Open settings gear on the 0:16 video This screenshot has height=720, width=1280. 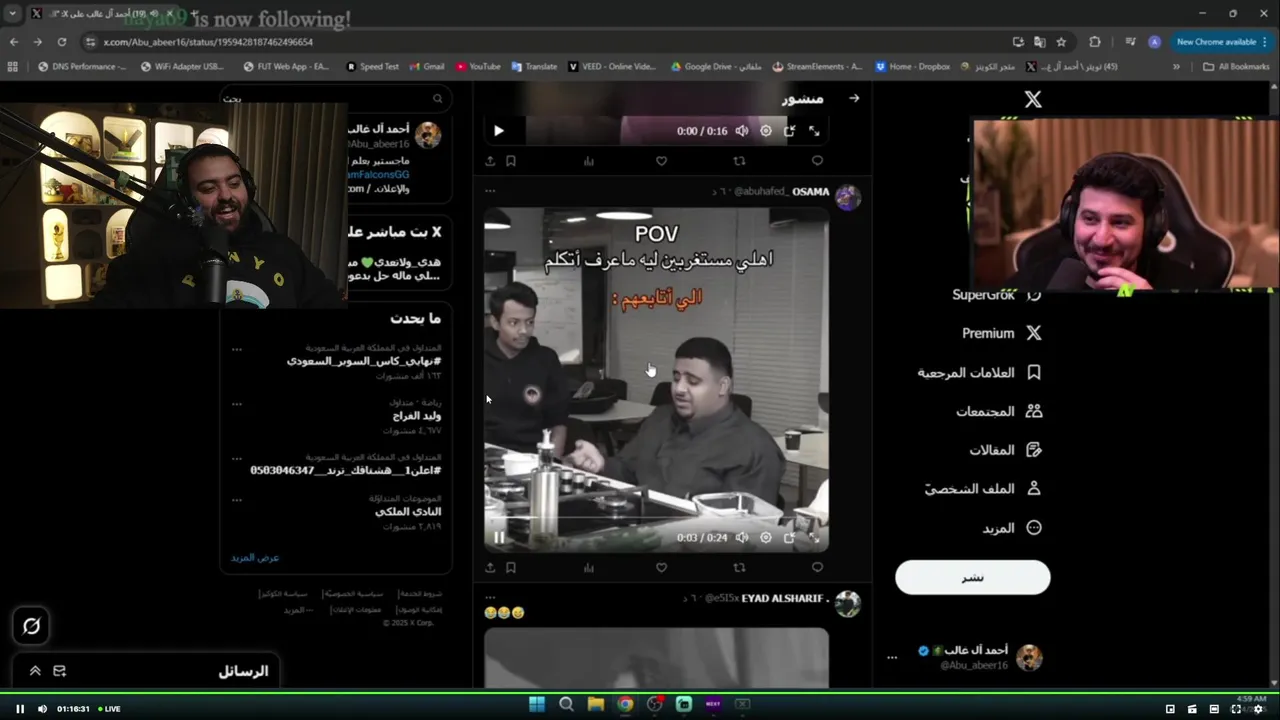click(x=766, y=130)
